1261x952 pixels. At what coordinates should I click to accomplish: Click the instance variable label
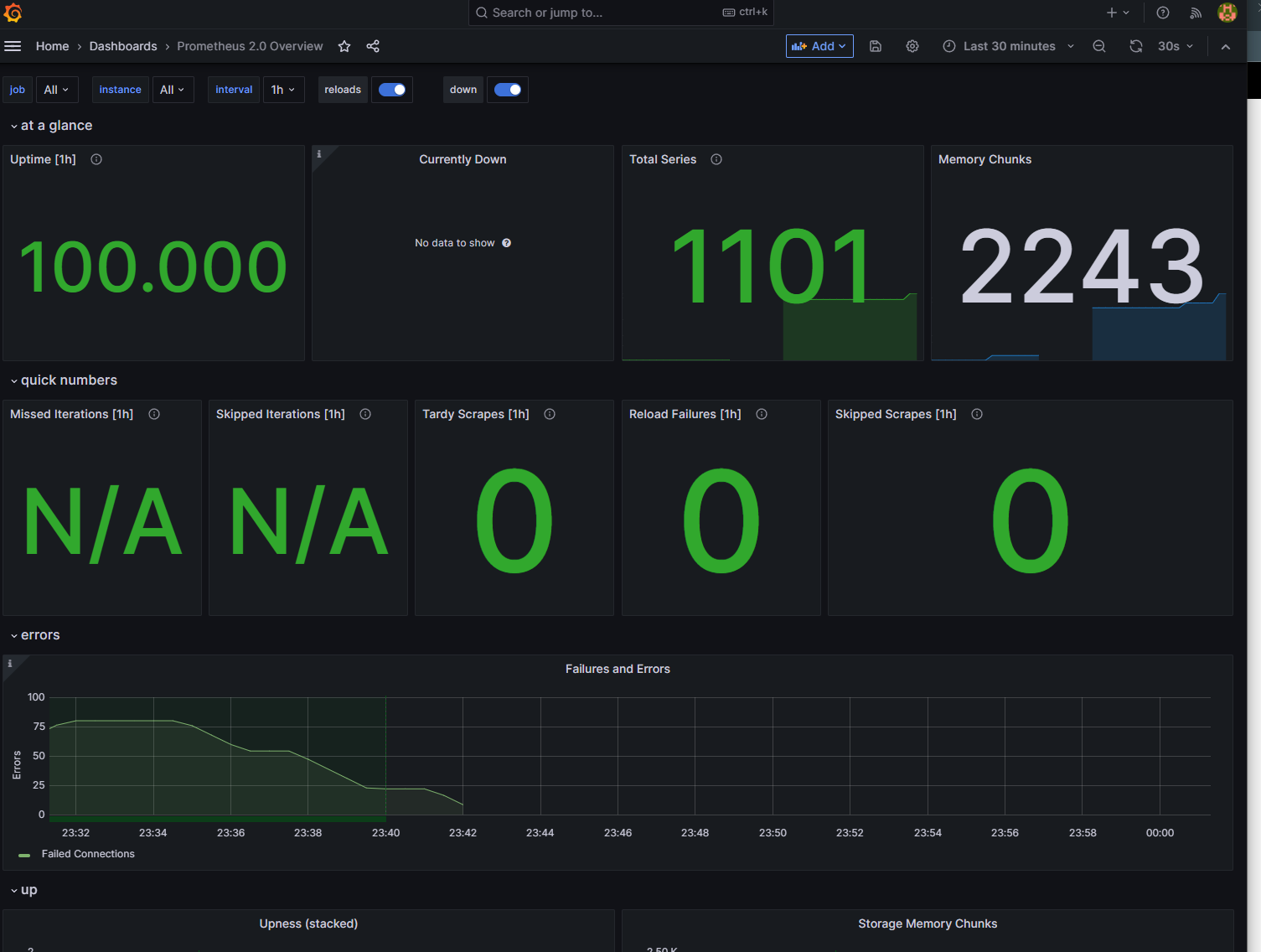[121, 90]
